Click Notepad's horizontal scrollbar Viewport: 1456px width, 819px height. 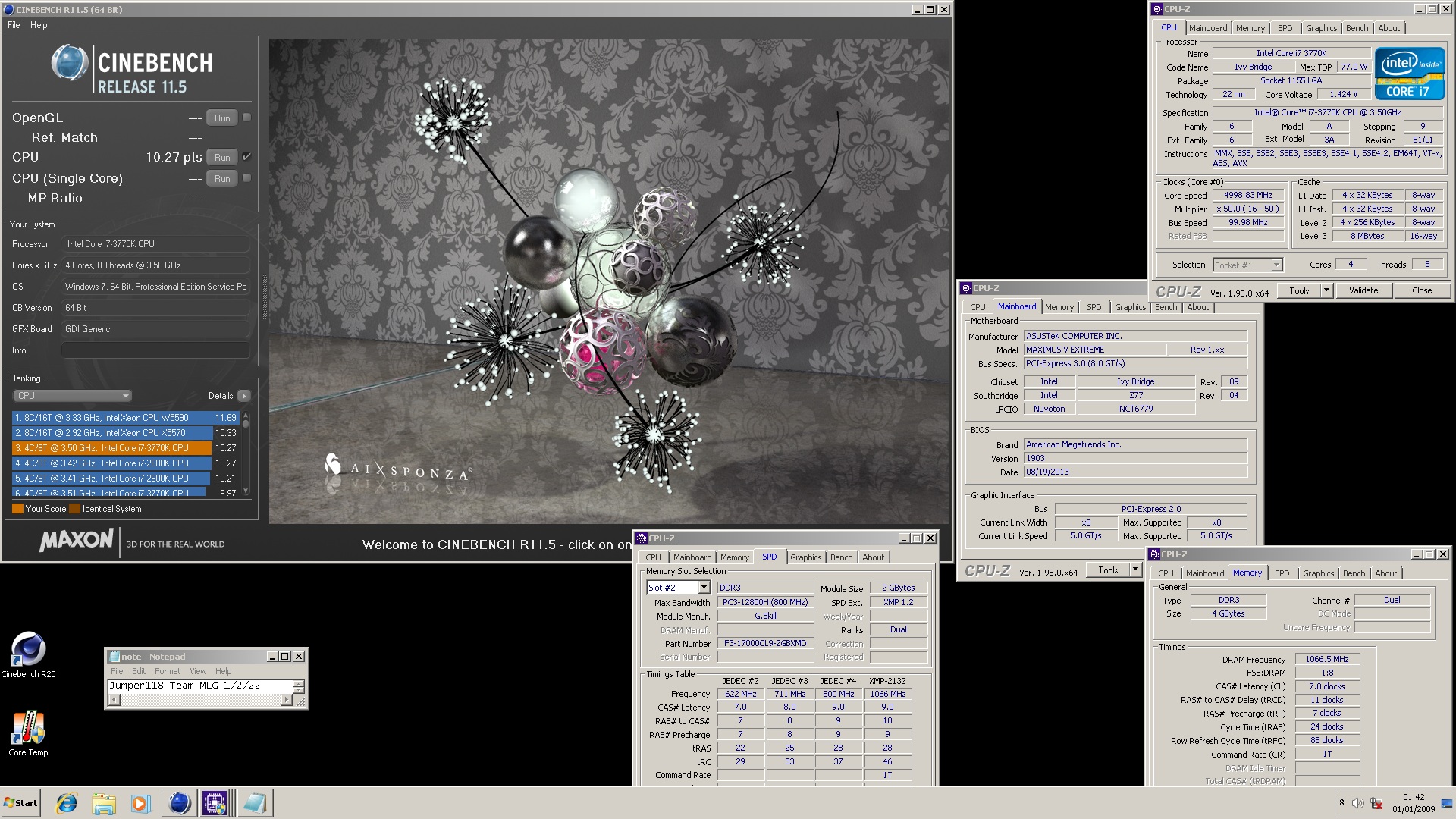[200, 700]
